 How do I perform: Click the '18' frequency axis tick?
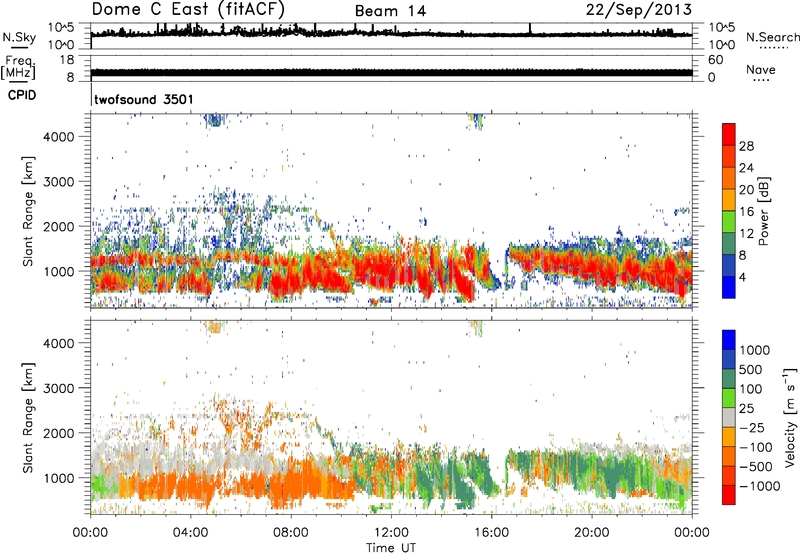(x=66, y=60)
